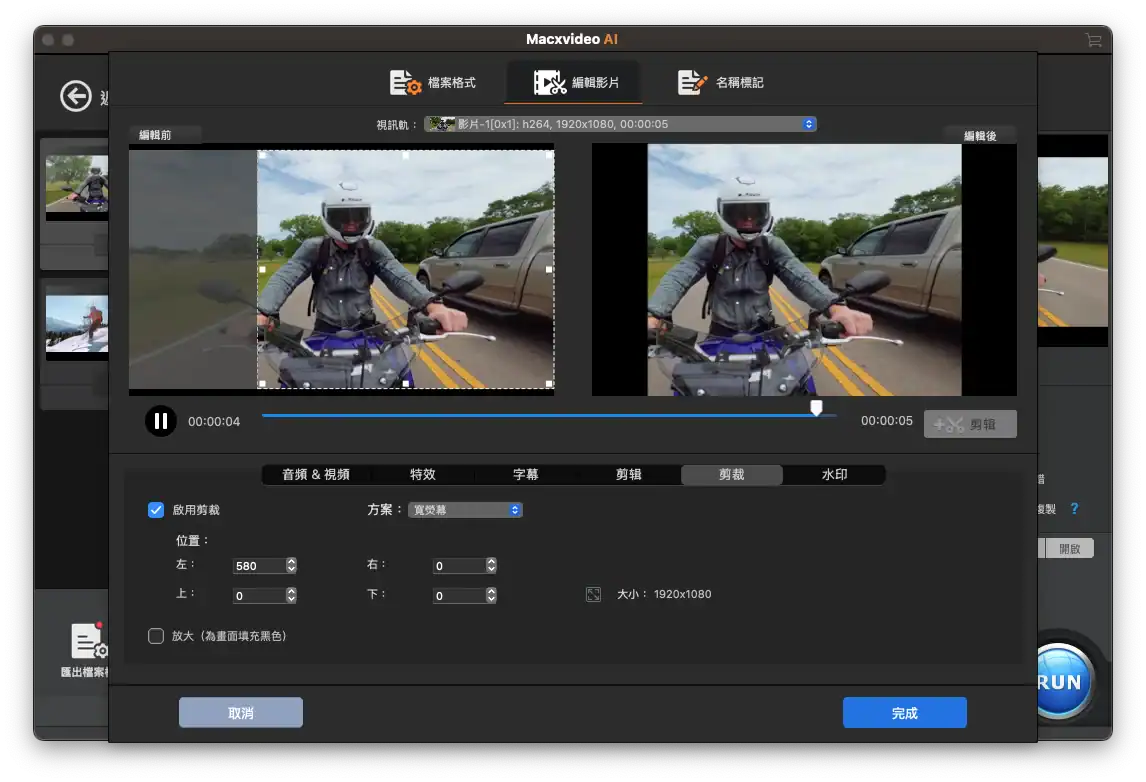The height and width of the screenshot is (782, 1146).
Task: Switch to the 字幕 subtitle tab
Action: pos(525,474)
